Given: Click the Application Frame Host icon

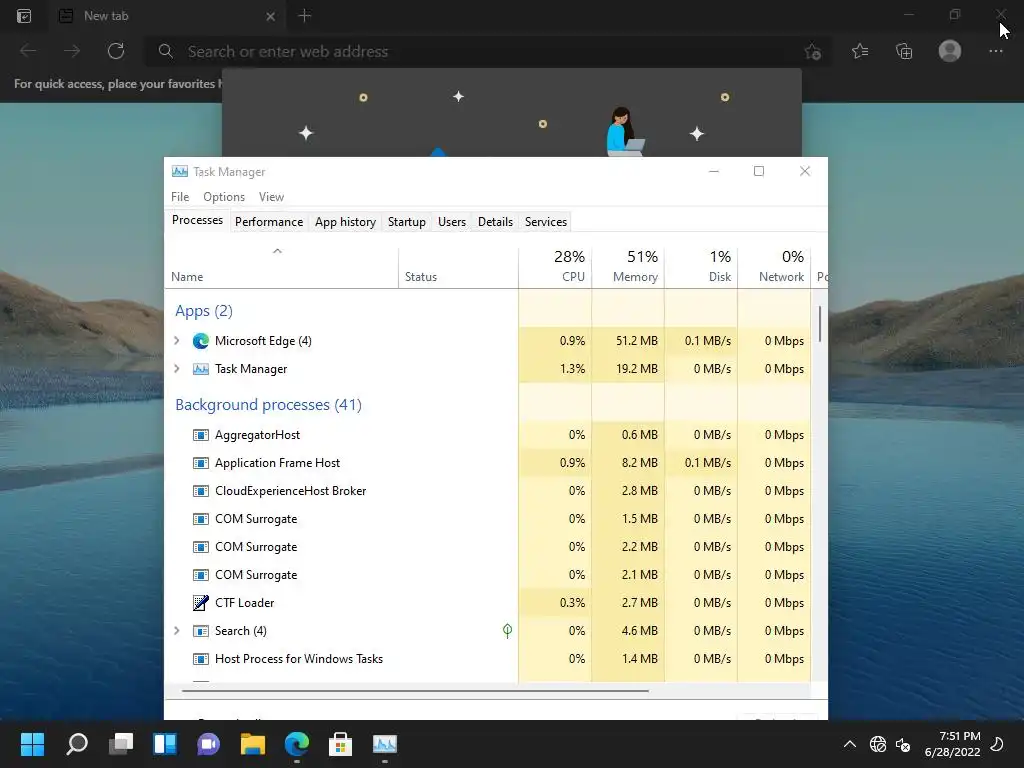Looking at the screenshot, I should click(200, 463).
